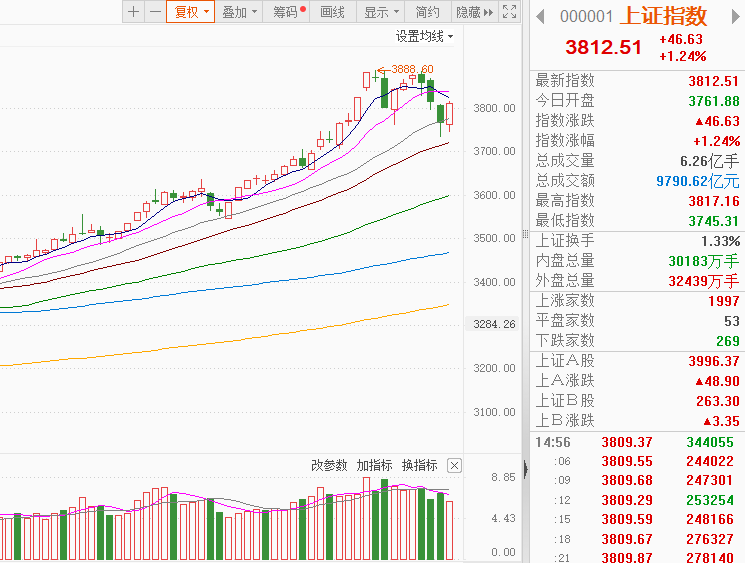Click the 平盘家数 value 53
This screenshot has width=745, height=563.
[x=732, y=321]
